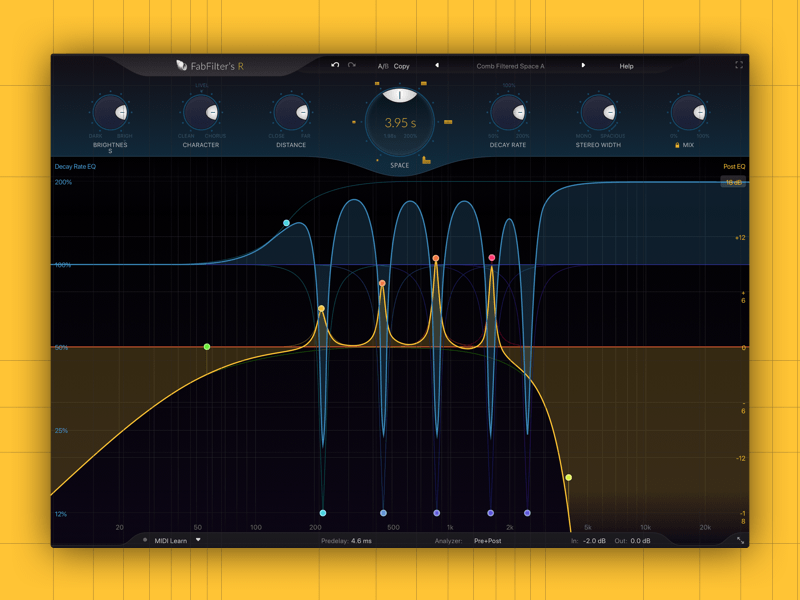Select the yellow high-cut Post EQ node

pyautogui.click(x=568, y=478)
